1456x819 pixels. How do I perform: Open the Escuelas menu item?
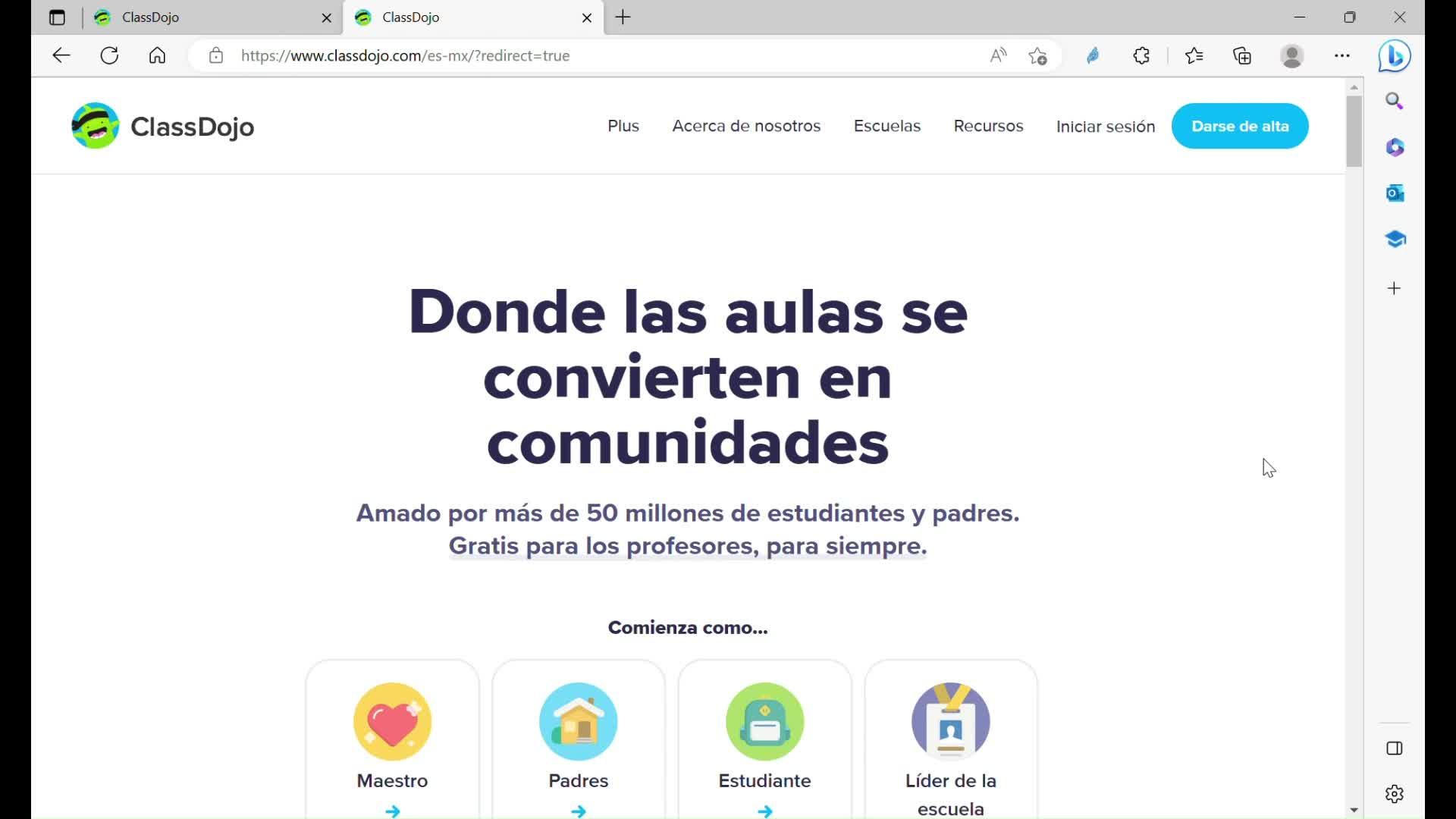[x=886, y=126]
